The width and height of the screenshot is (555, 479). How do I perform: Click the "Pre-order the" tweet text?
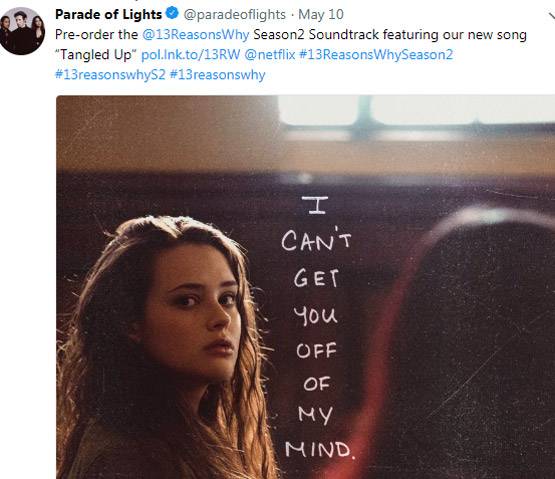[x=96, y=35]
